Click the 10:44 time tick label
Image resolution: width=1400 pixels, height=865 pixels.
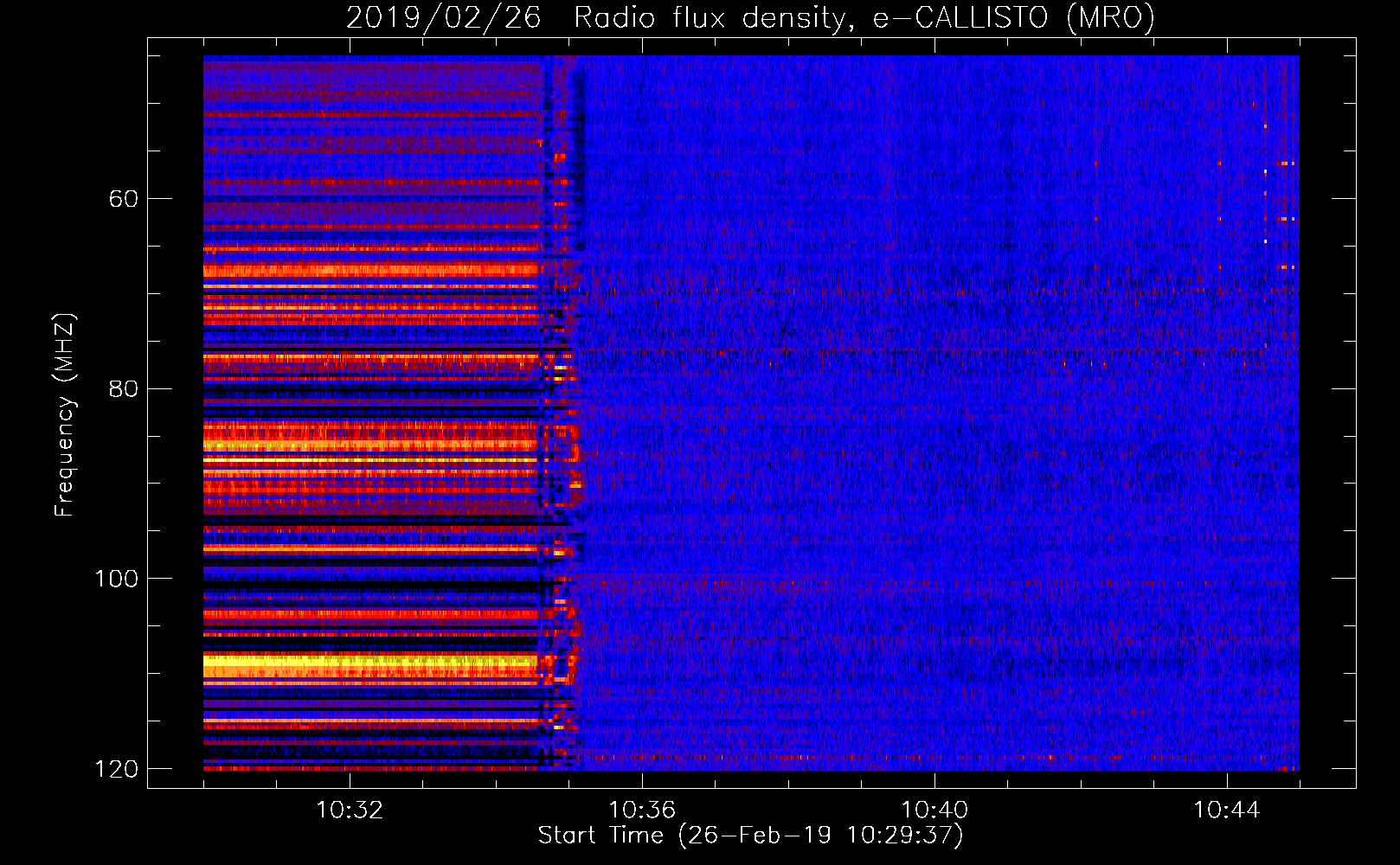click(1227, 811)
